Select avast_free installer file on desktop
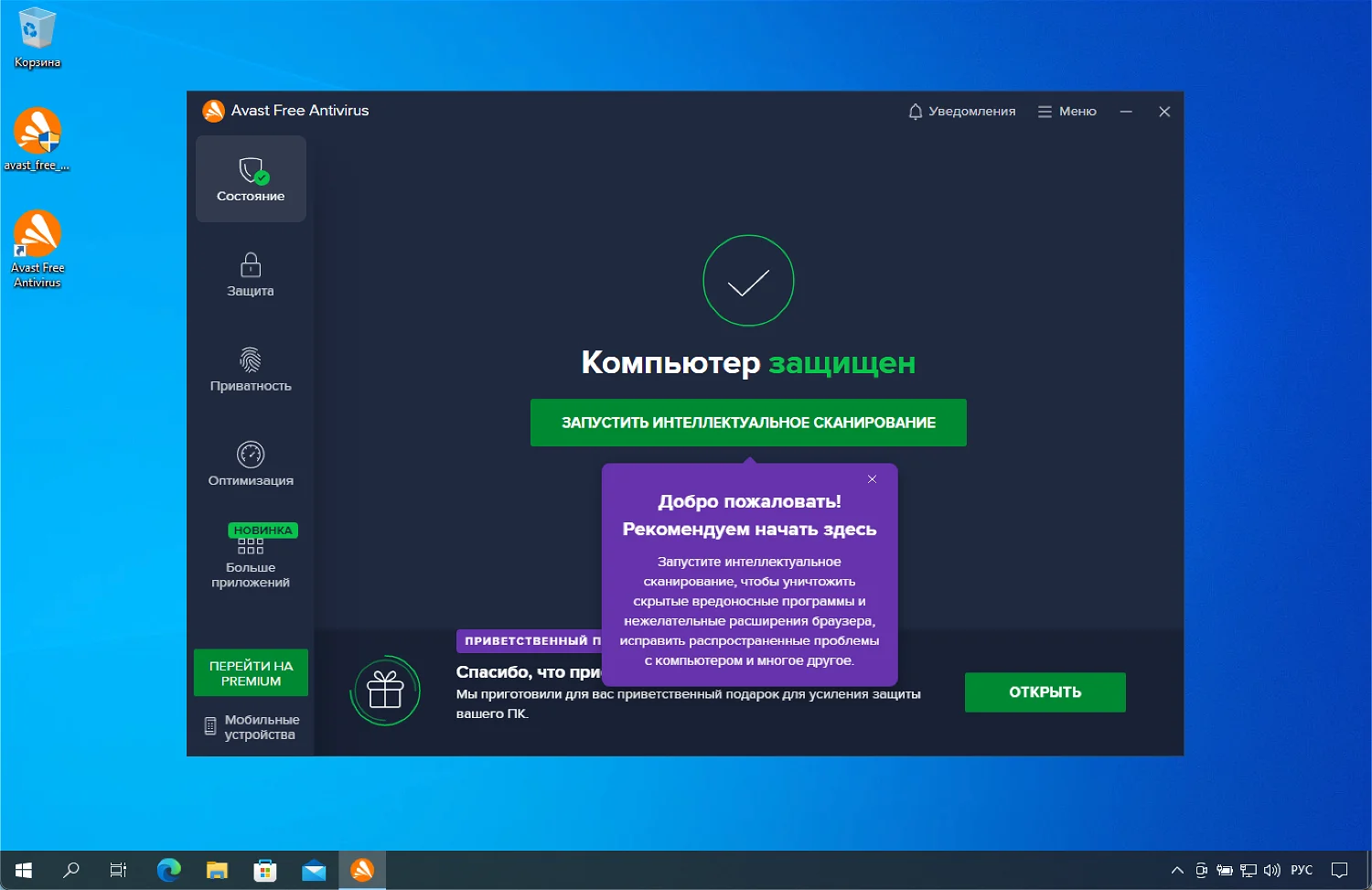1372x890 pixels. tap(38, 139)
